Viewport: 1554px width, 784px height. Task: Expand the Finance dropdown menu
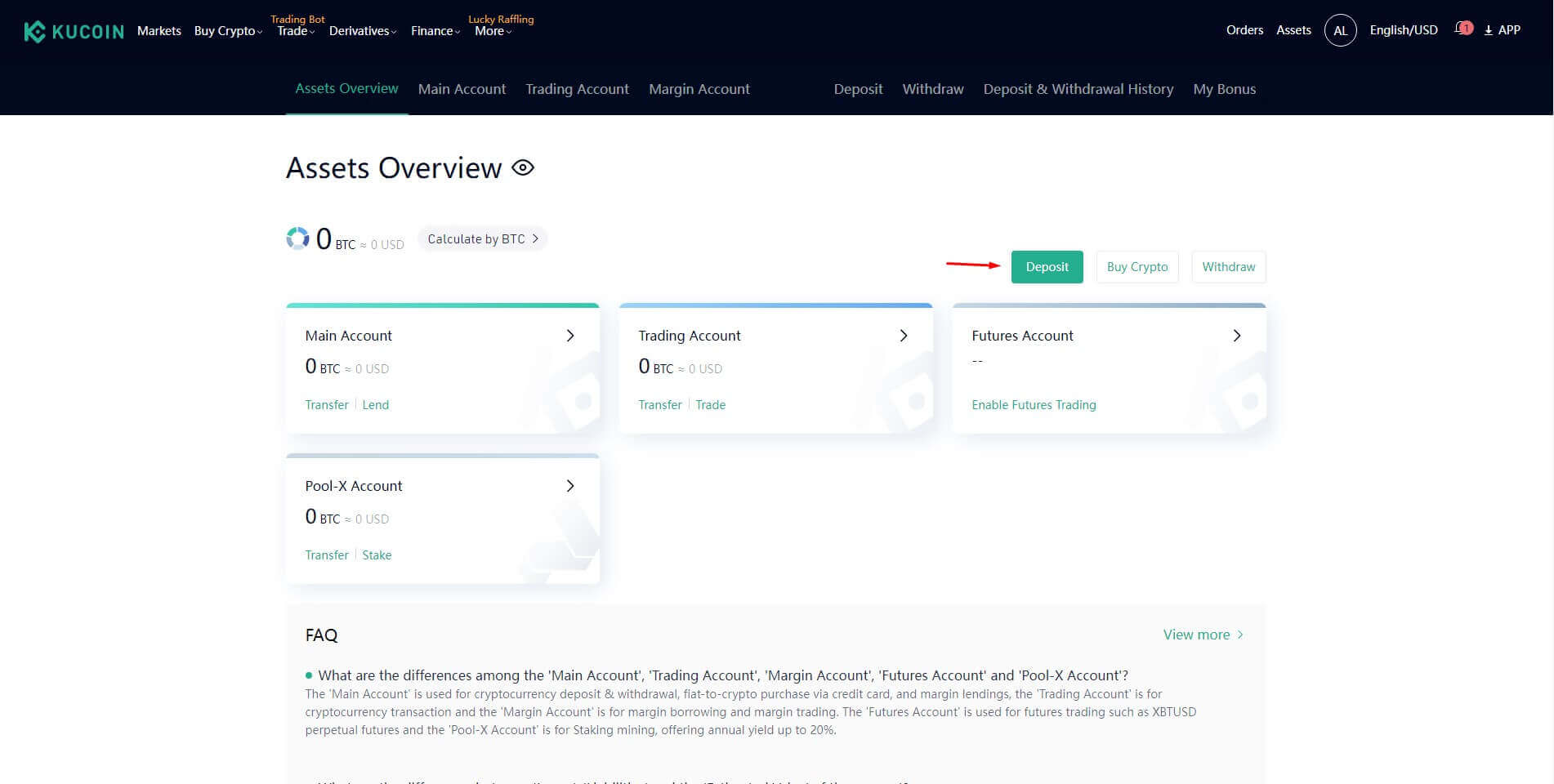pos(435,31)
